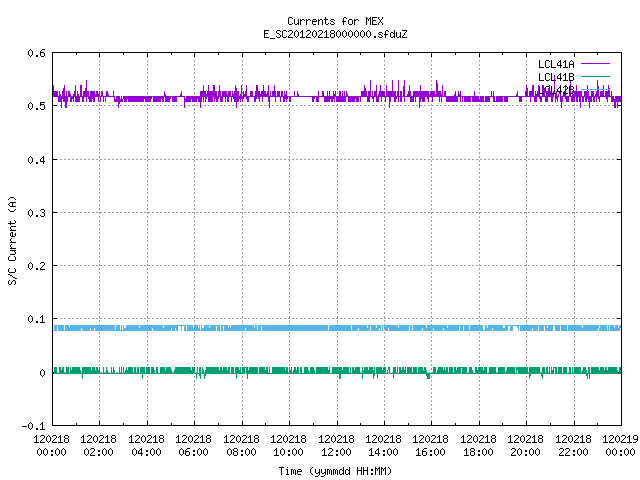Click the x-axis tick 120218 12:00
This screenshot has height=480, width=640.
pyautogui.click(x=336, y=445)
